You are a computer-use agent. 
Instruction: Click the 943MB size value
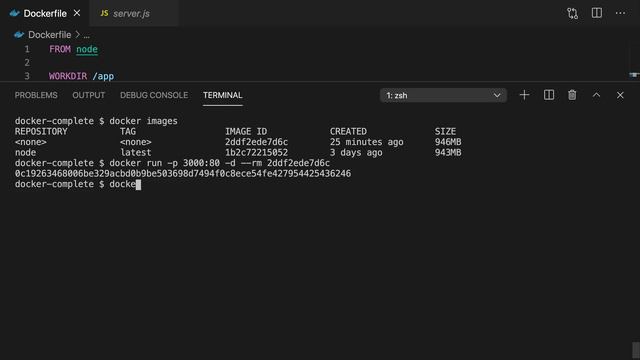[x=448, y=153]
